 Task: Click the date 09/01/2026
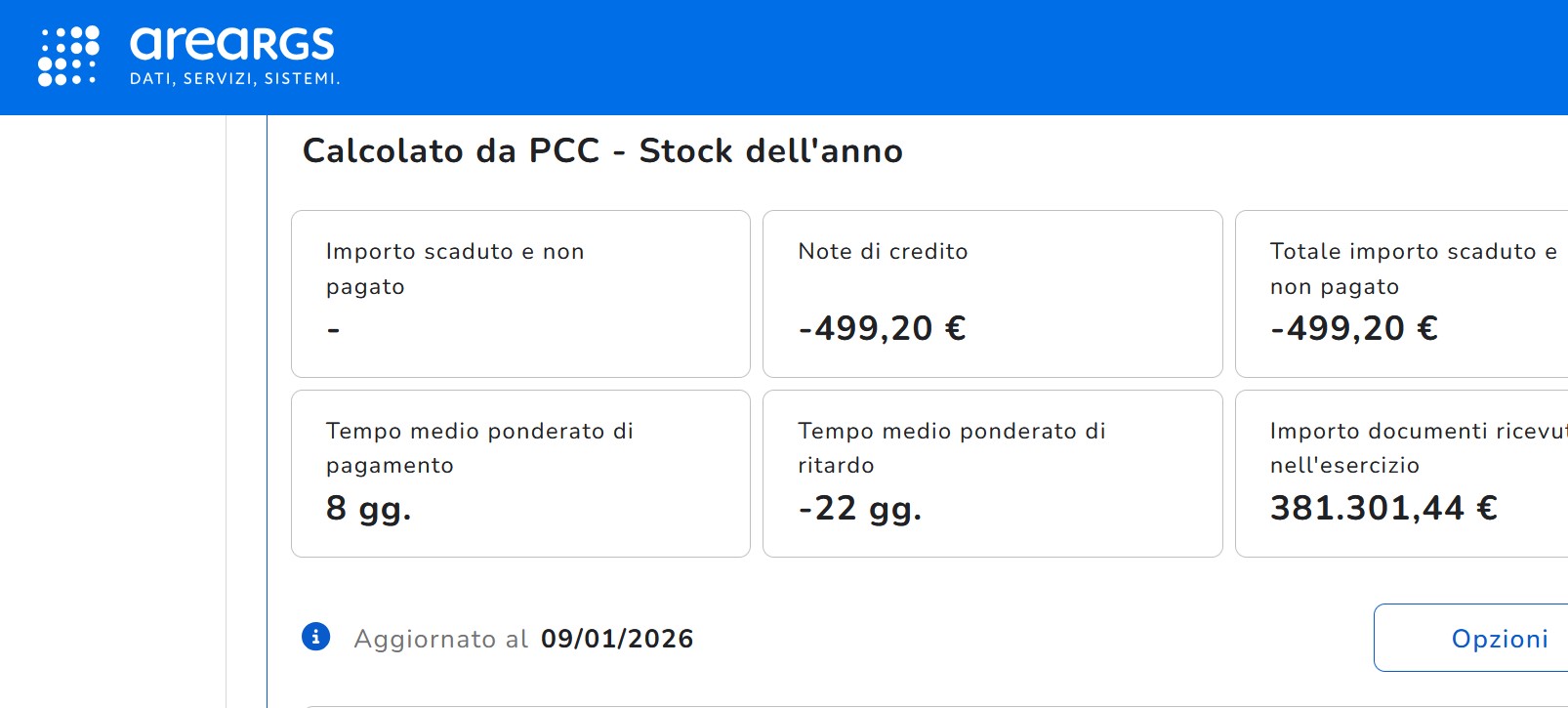(x=617, y=639)
